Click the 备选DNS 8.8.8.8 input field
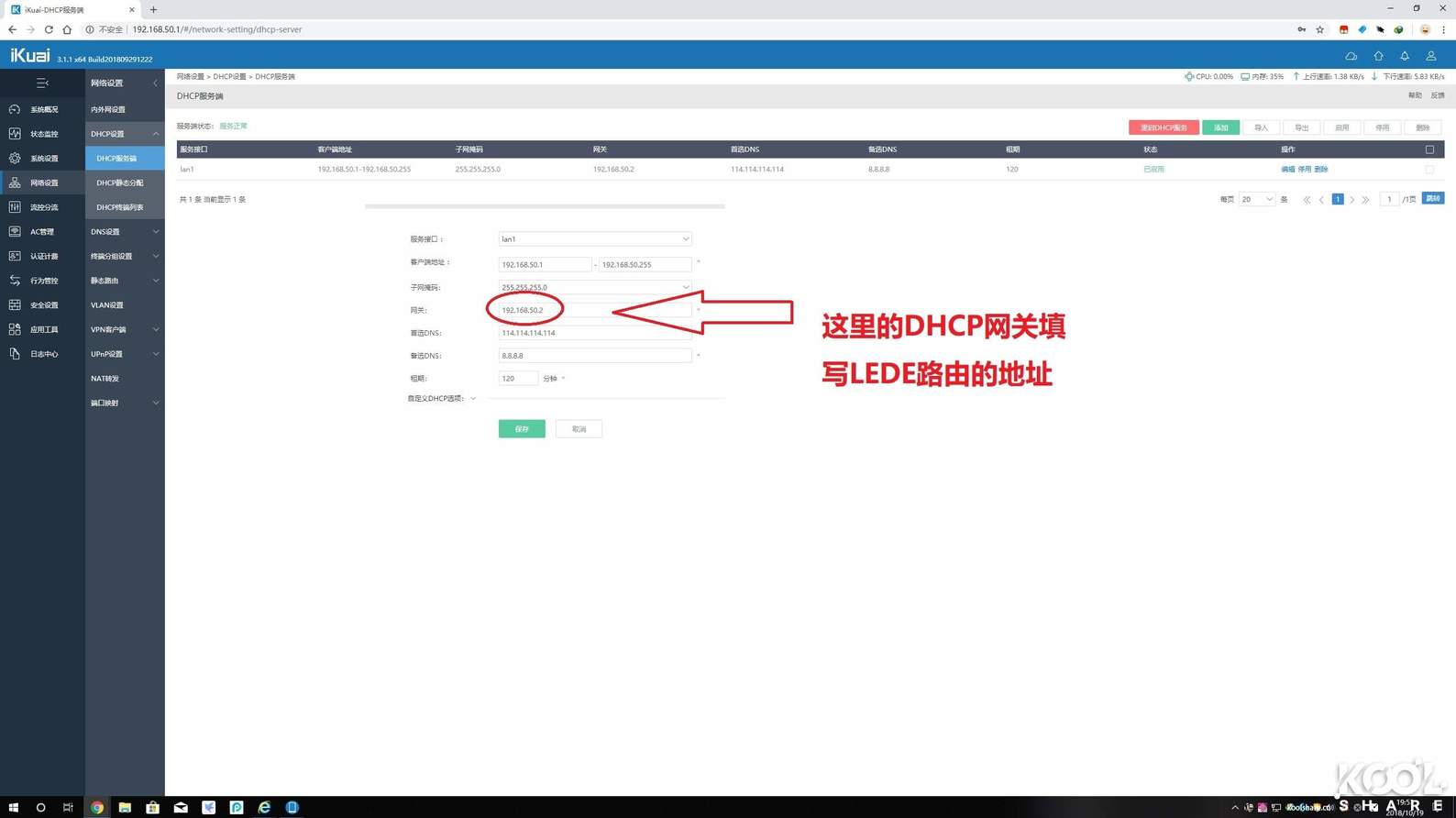1456x818 pixels. [595, 355]
